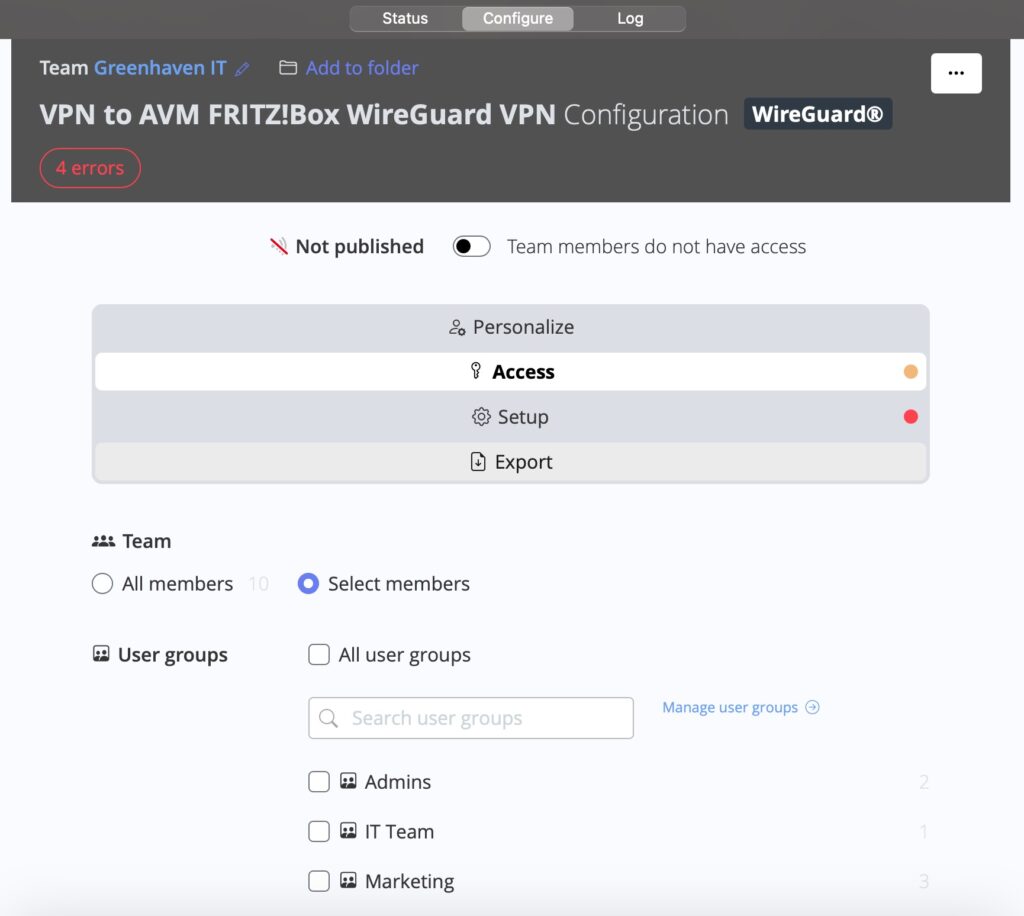
Task: Click the pencil edit icon beside Greenhaven IT
Action: [242, 69]
